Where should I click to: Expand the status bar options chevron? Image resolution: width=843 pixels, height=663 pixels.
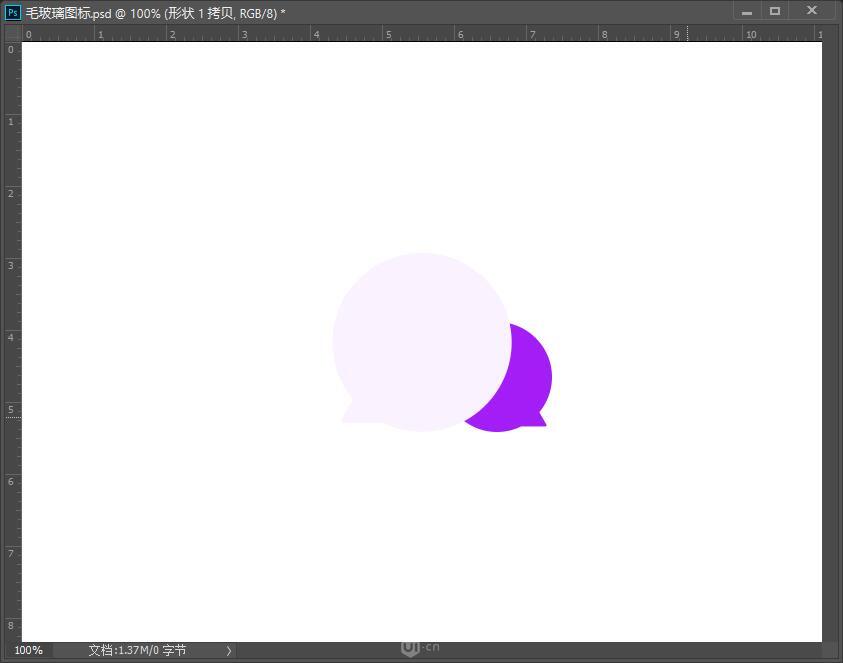tap(228, 650)
